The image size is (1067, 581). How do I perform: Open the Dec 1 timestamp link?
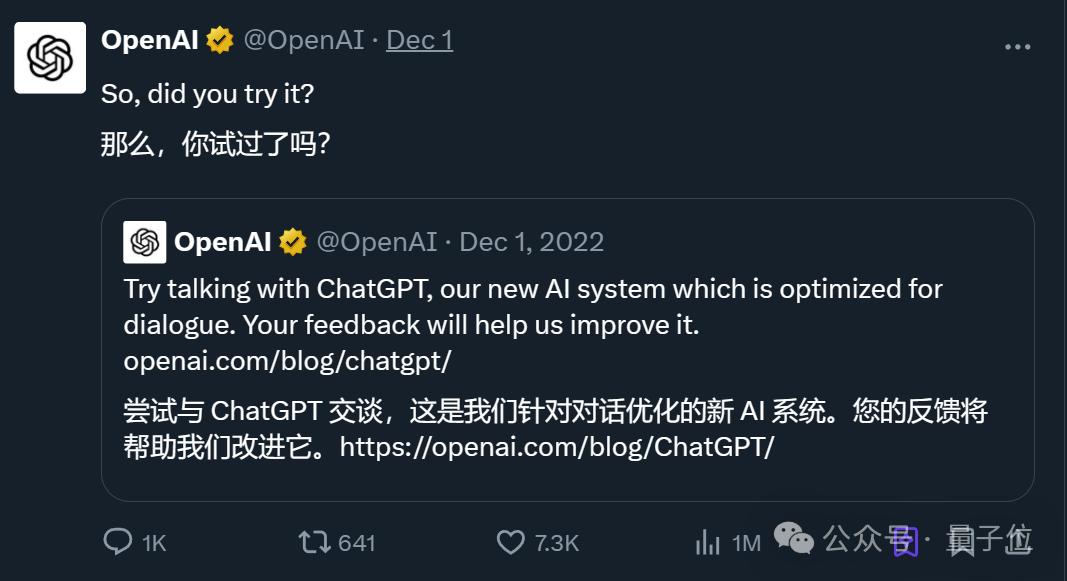tap(418, 40)
